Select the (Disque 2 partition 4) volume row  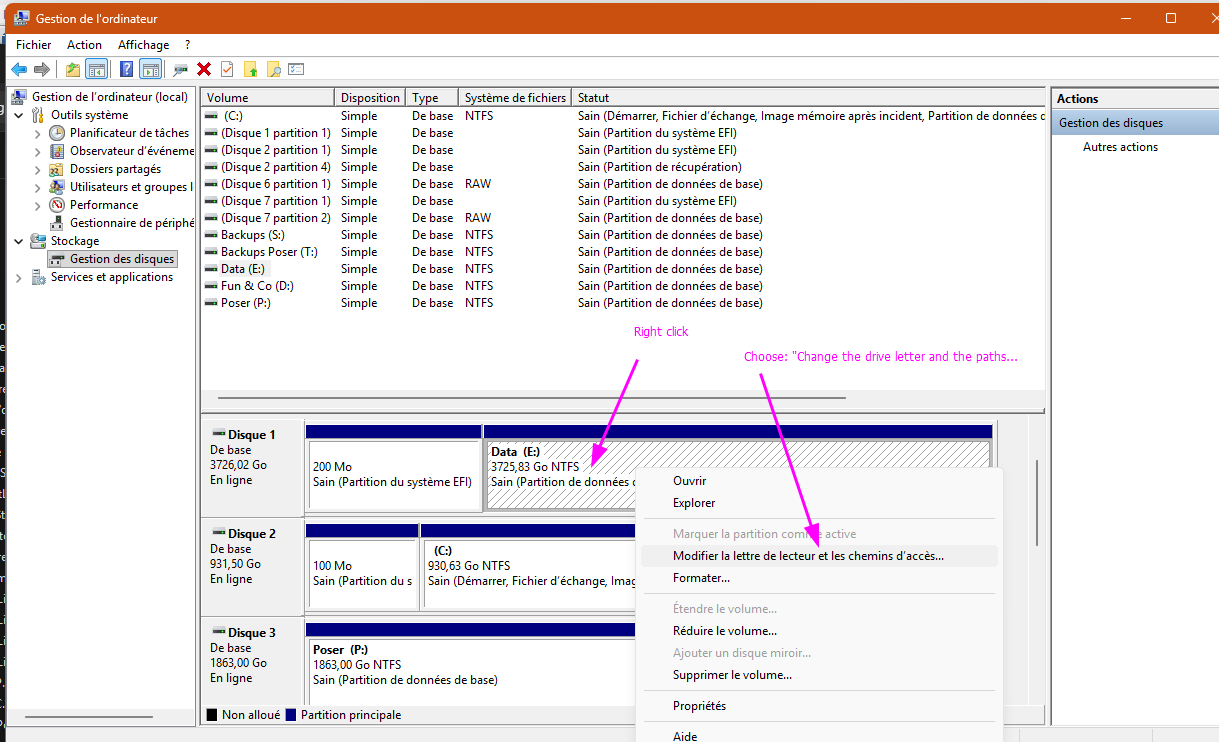(x=623, y=167)
